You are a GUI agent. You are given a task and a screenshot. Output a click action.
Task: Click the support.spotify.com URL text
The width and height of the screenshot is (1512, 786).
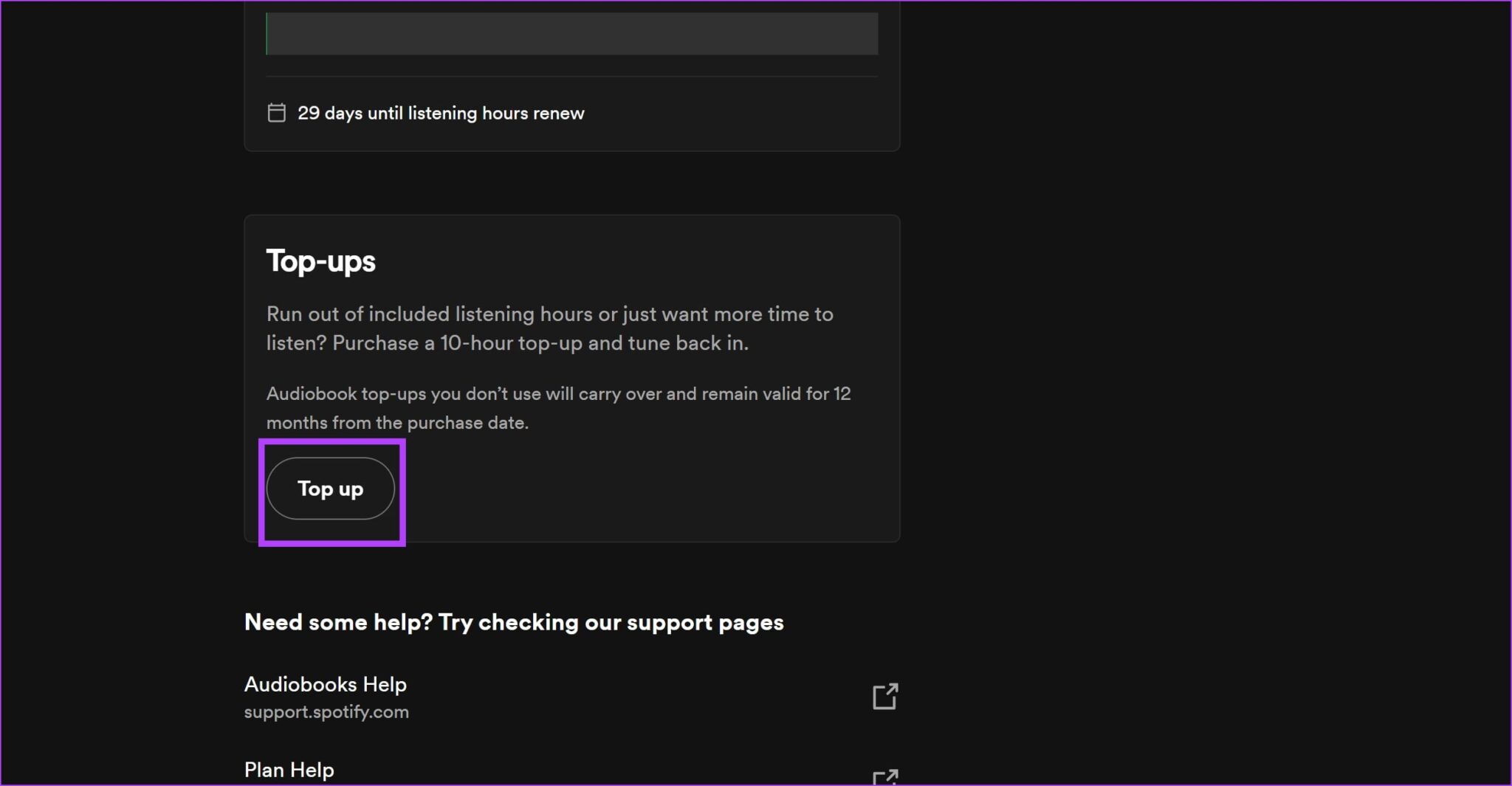click(x=326, y=712)
